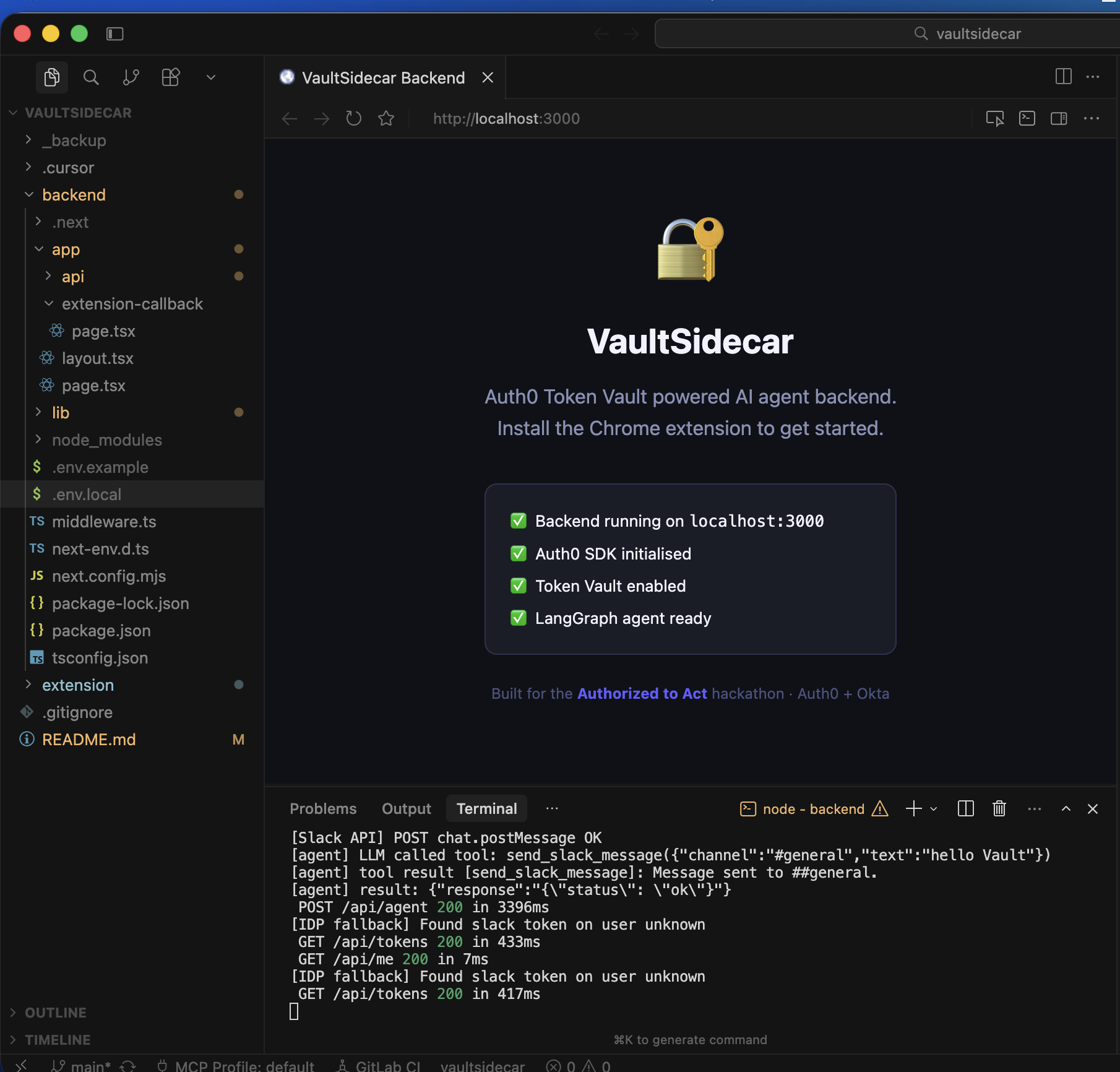Expand the node_modules folder
The height and width of the screenshot is (1072, 1120).
132,440
